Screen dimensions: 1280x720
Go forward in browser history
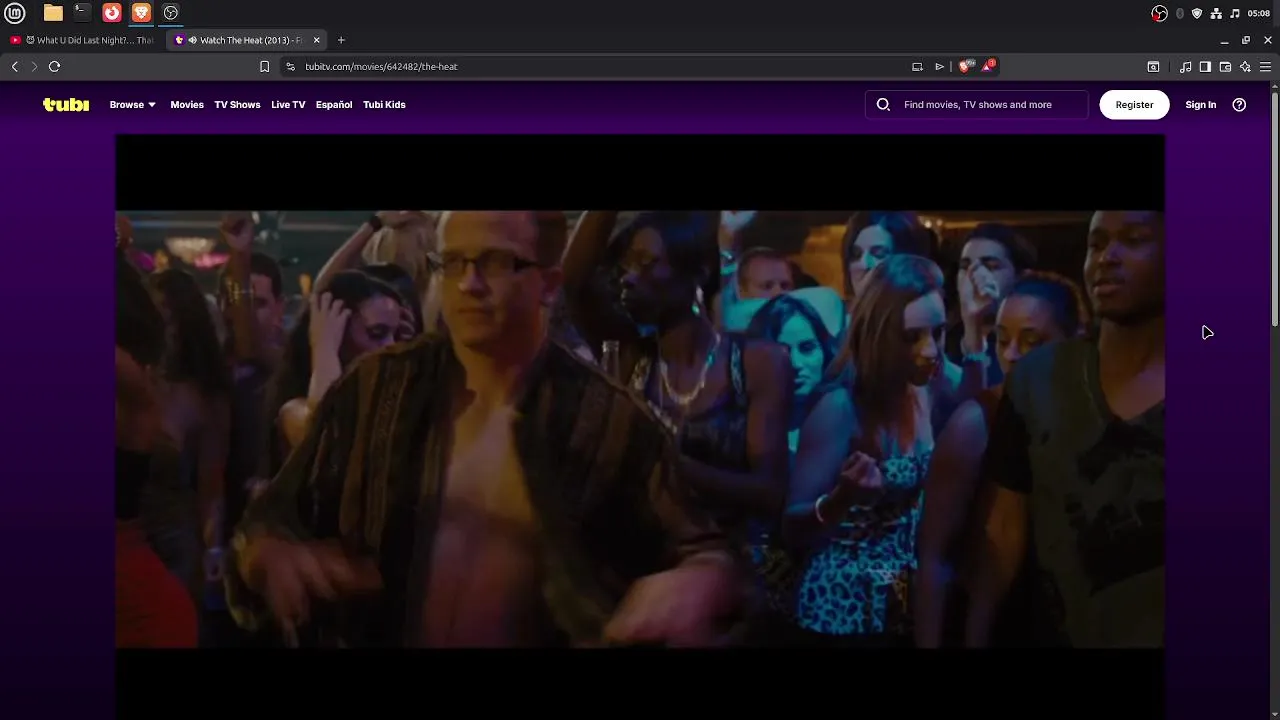click(x=34, y=66)
